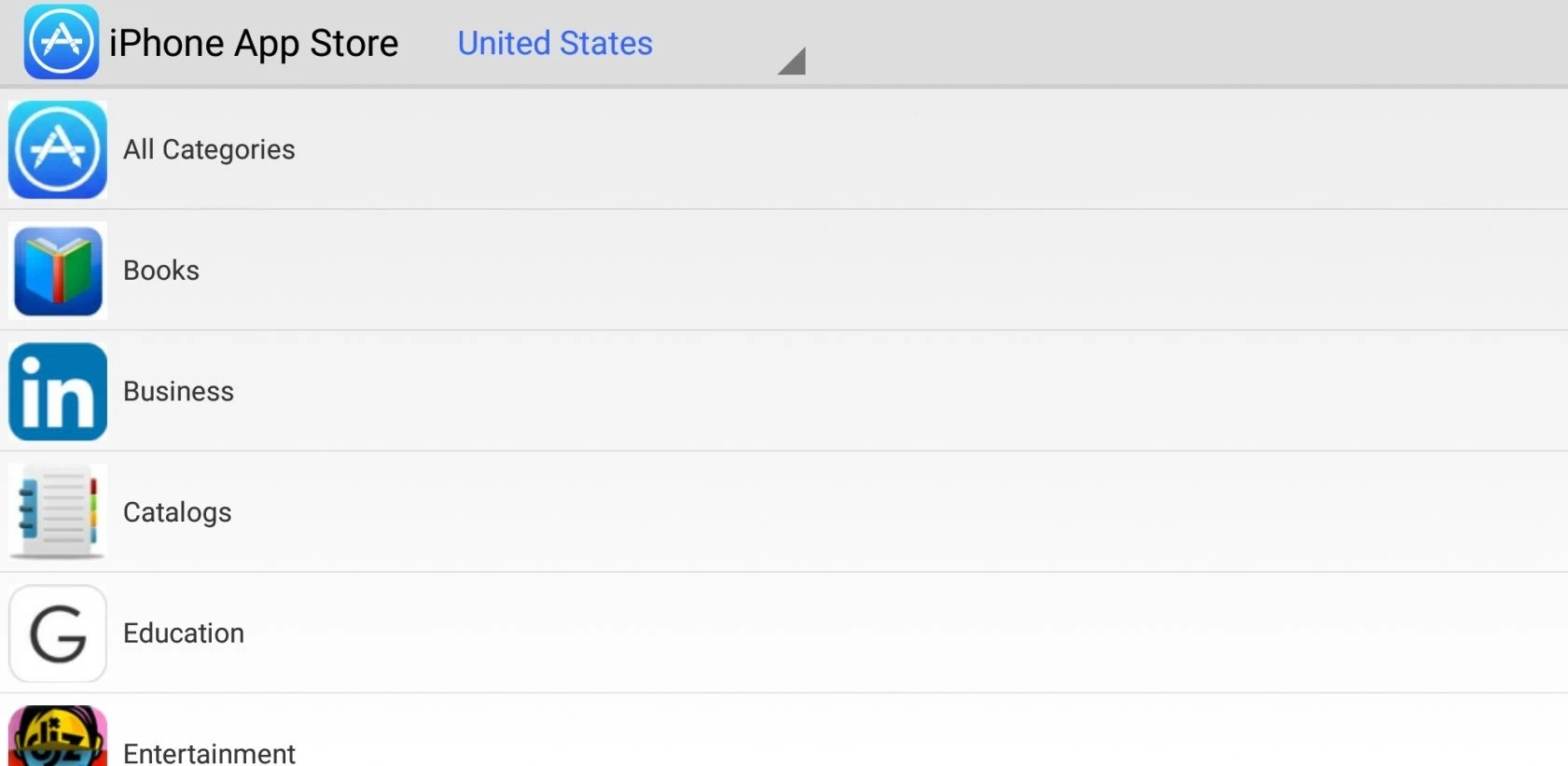The width and height of the screenshot is (1568, 766).
Task: Click the Entertainment category icon
Action: pos(58,739)
